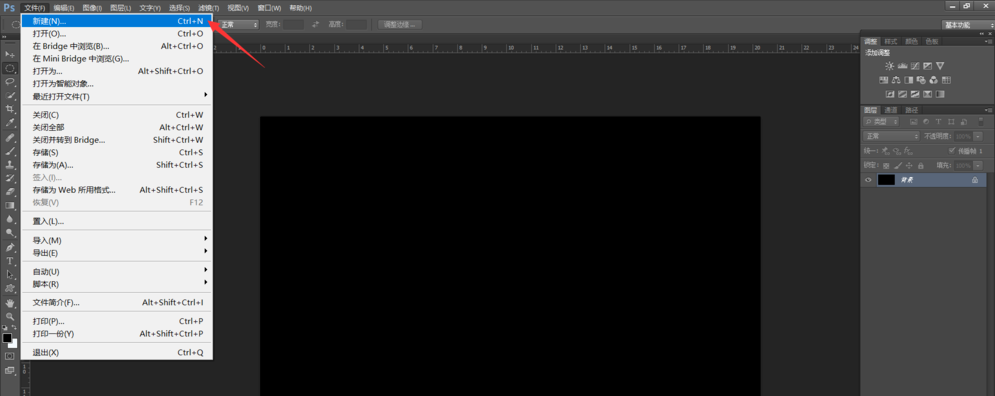The image size is (995, 396).
Task: Toggle lock transparent pixels
Action: click(886, 166)
